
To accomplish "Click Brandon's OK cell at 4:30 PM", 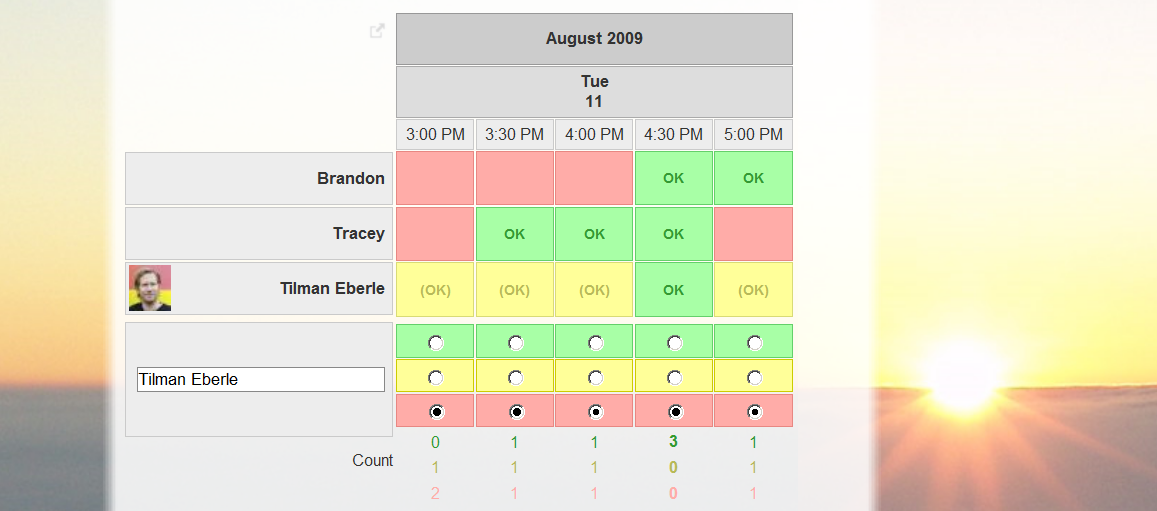I will [673, 178].
